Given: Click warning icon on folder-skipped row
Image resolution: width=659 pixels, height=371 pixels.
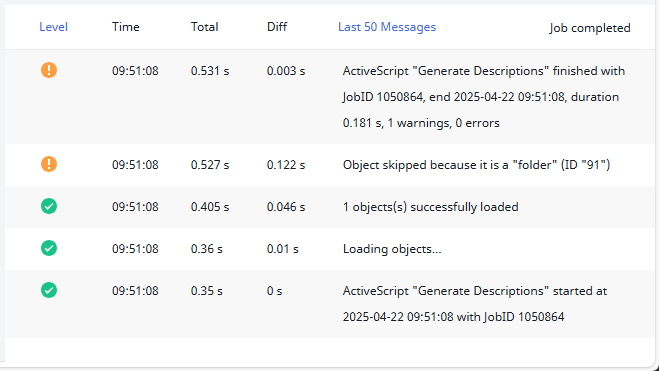Looking at the screenshot, I should [49, 164].
